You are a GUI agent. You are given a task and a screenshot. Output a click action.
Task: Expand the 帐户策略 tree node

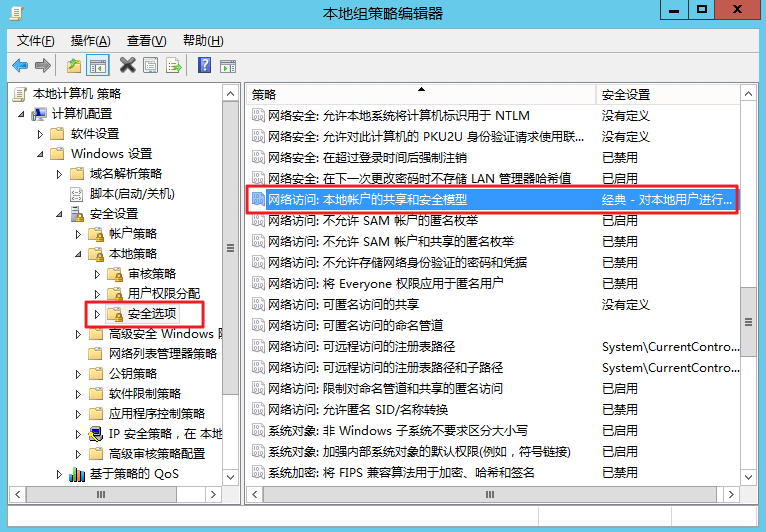(x=79, y=234)
